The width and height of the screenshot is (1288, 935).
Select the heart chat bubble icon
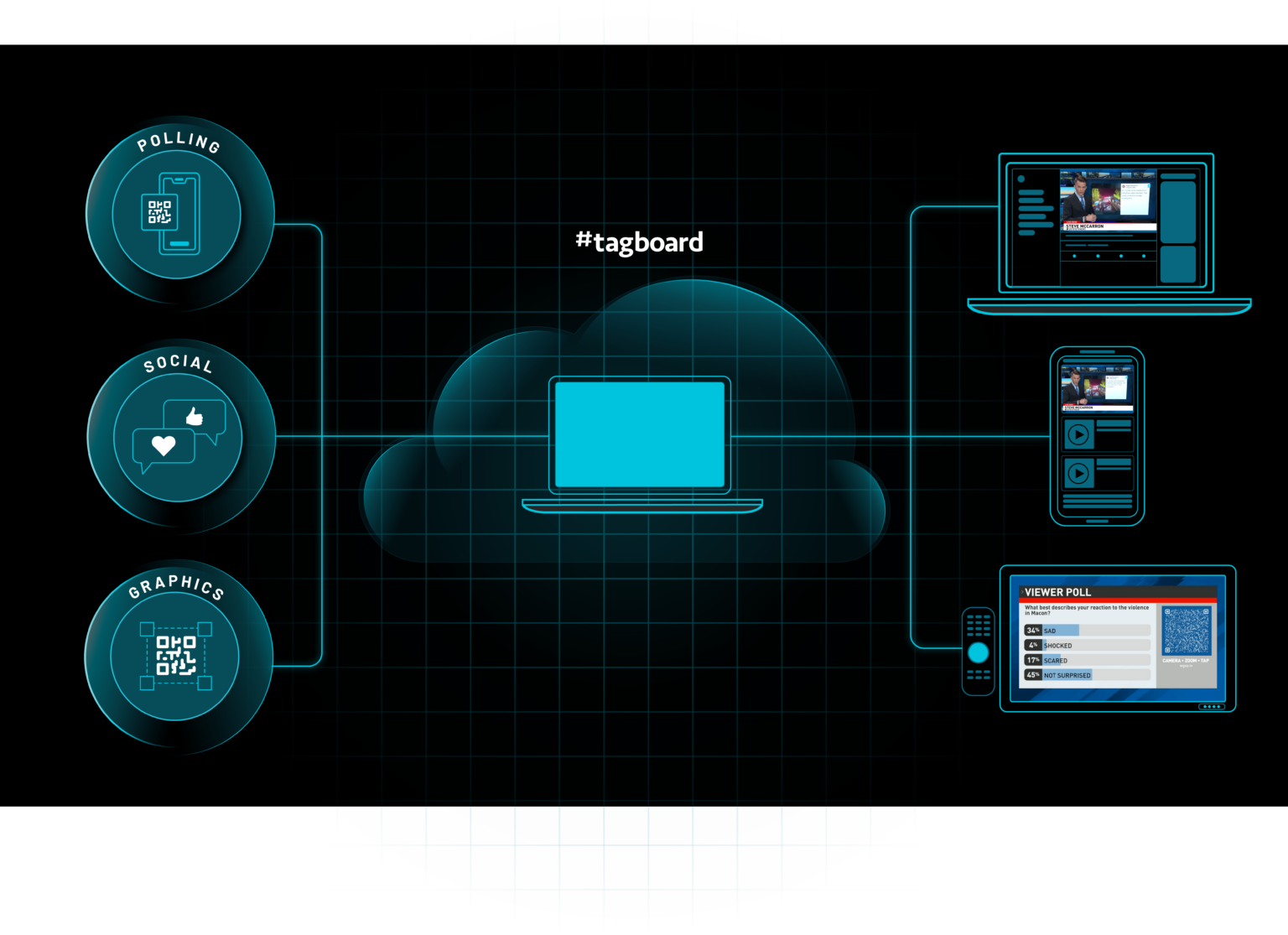pos(162,445)
